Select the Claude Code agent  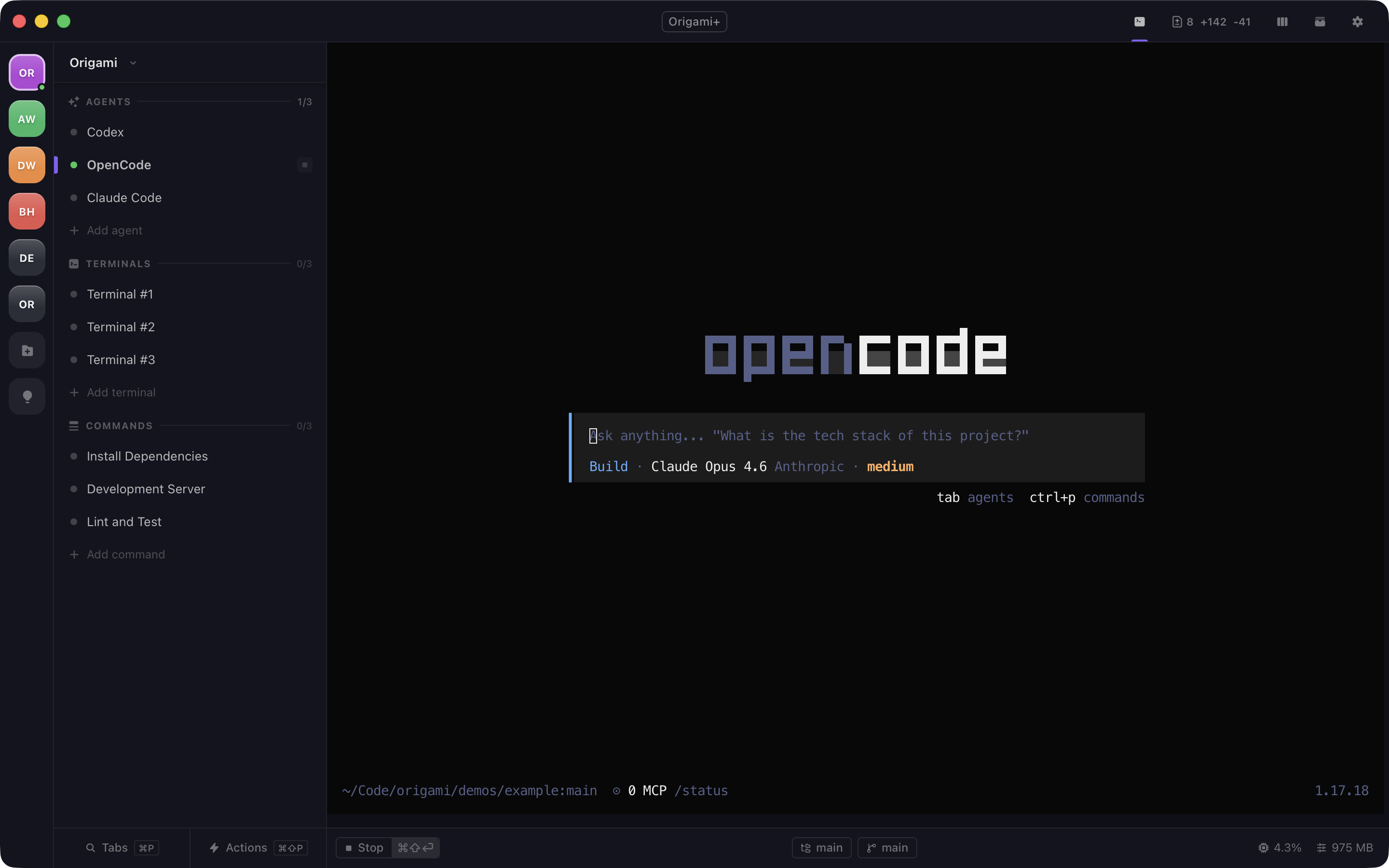pyautogui.click(x=190, y=198)
